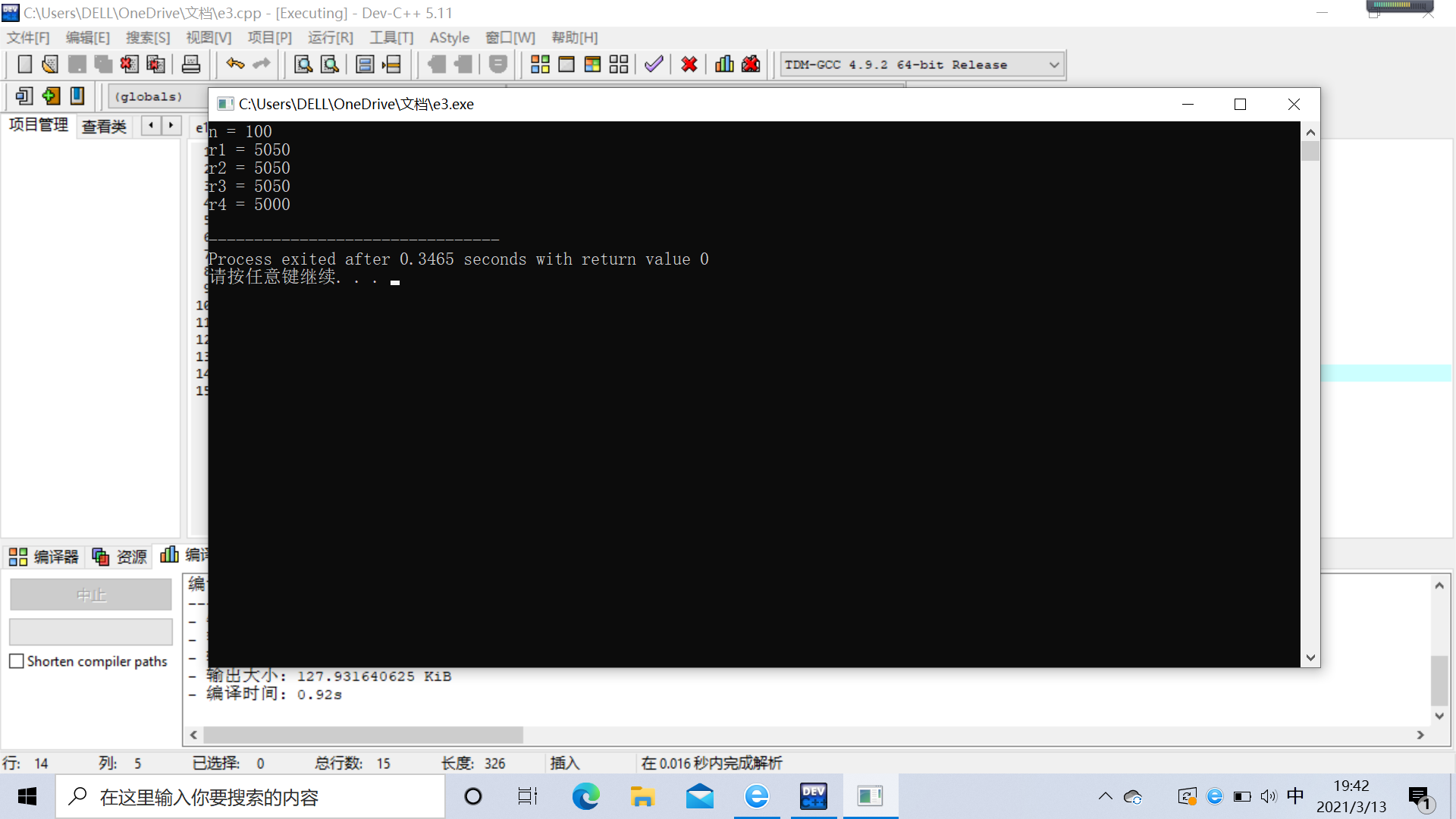Open the 工具[T] menu
Screen dimensions: 1456x819
(391, 38)
